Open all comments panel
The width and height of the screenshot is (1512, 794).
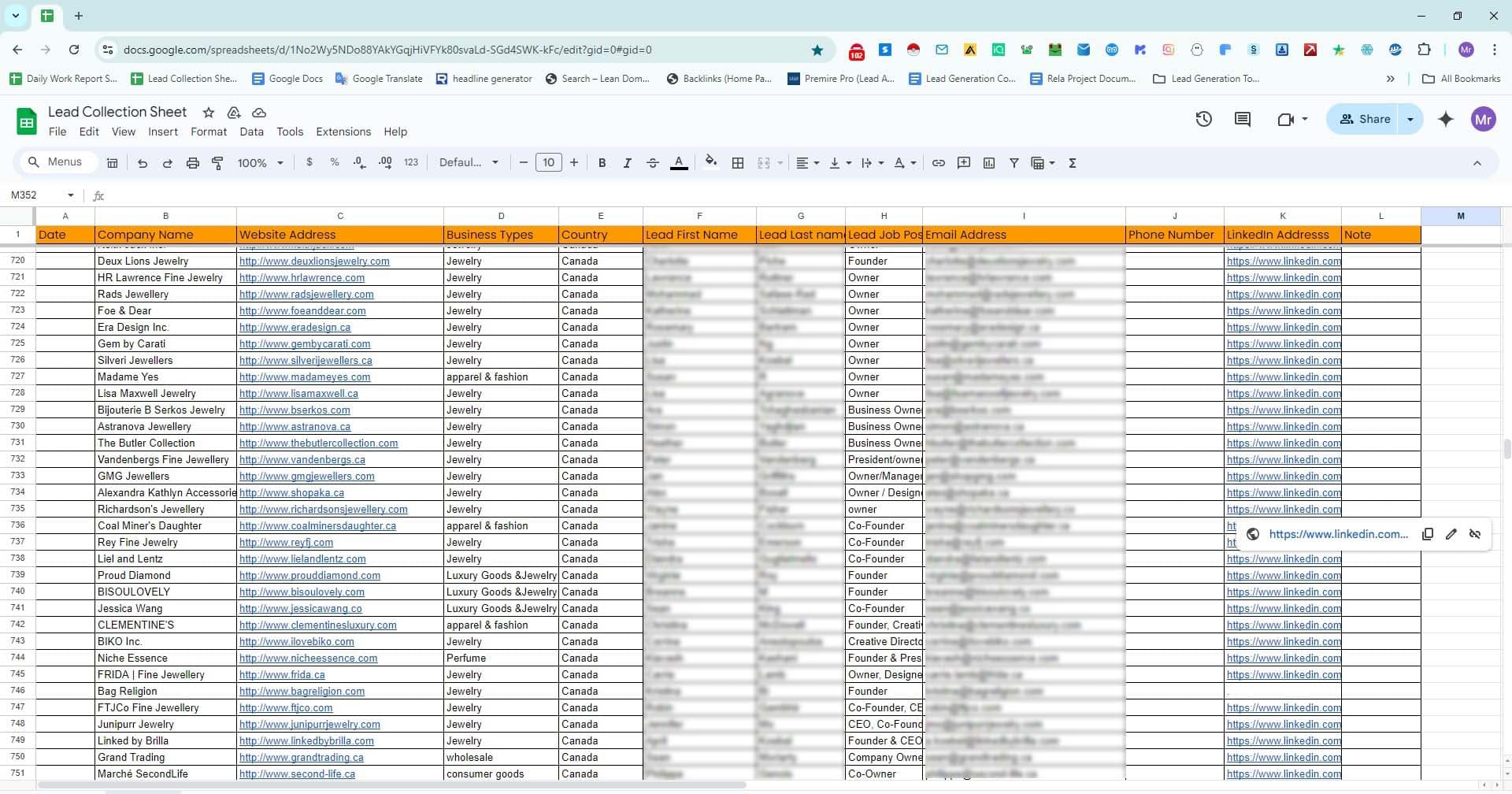1243,119
